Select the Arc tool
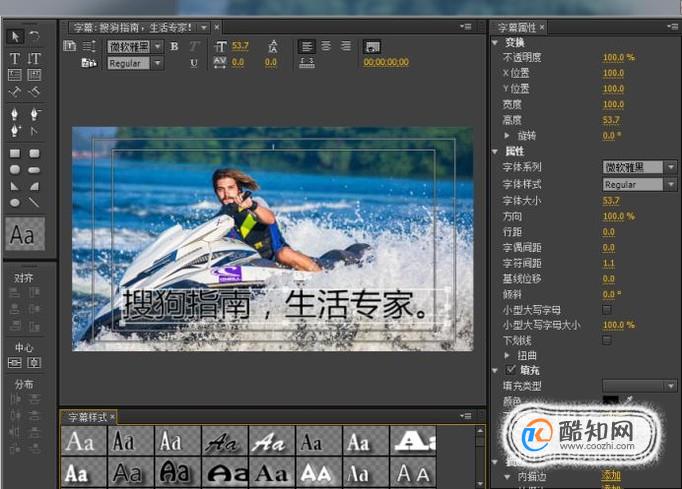This screenshot has width=682, height=489. 34,186
